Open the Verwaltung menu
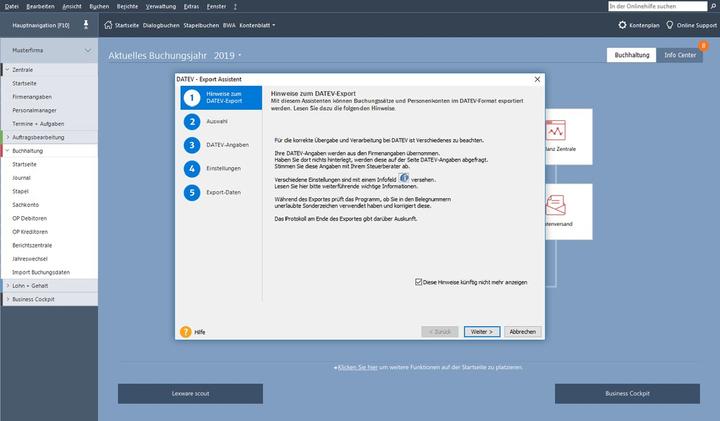This screenshot has width=720, height=421. 161,6
